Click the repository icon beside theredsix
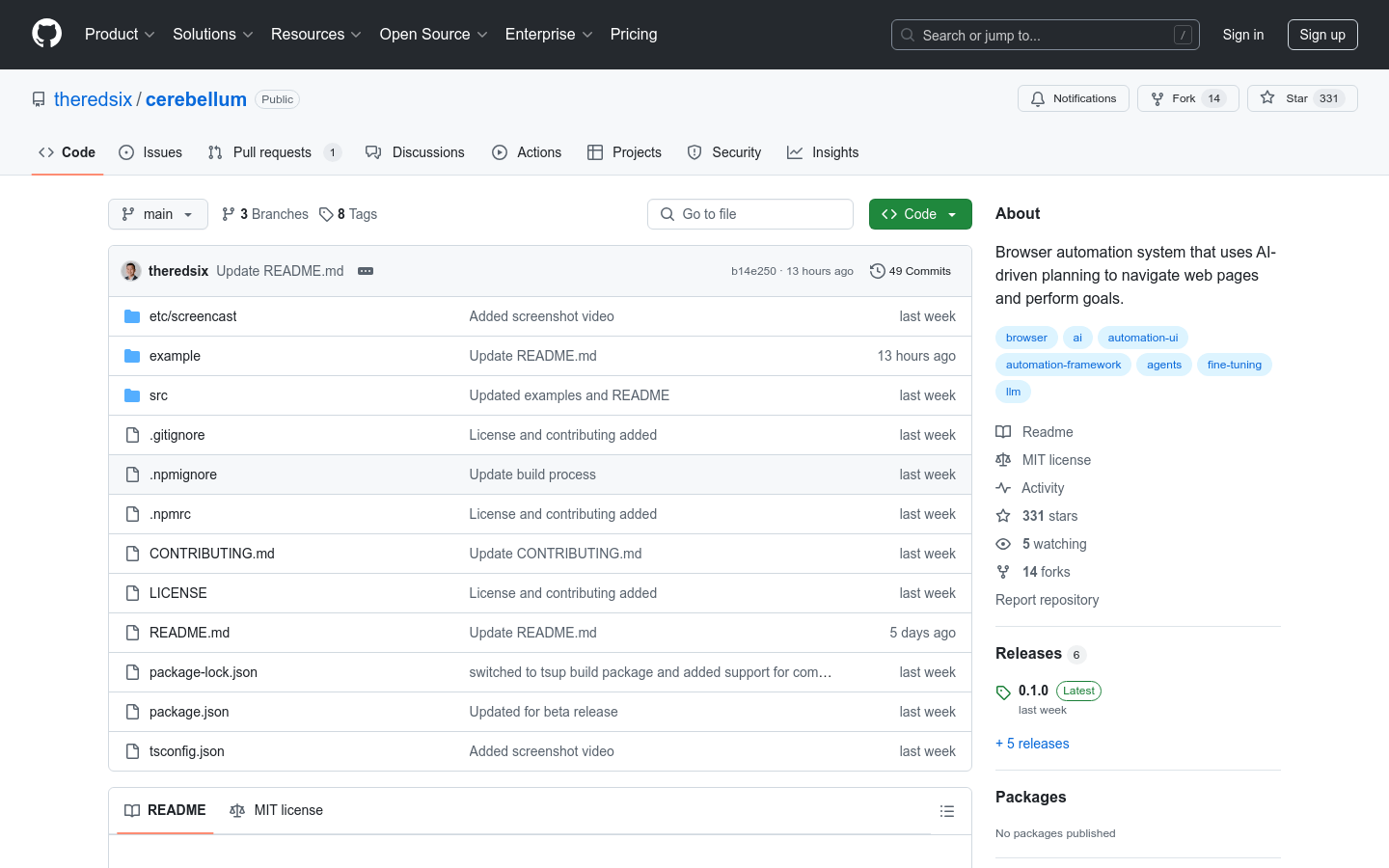The image size is (1389, 868). click(x=39, y=99)
